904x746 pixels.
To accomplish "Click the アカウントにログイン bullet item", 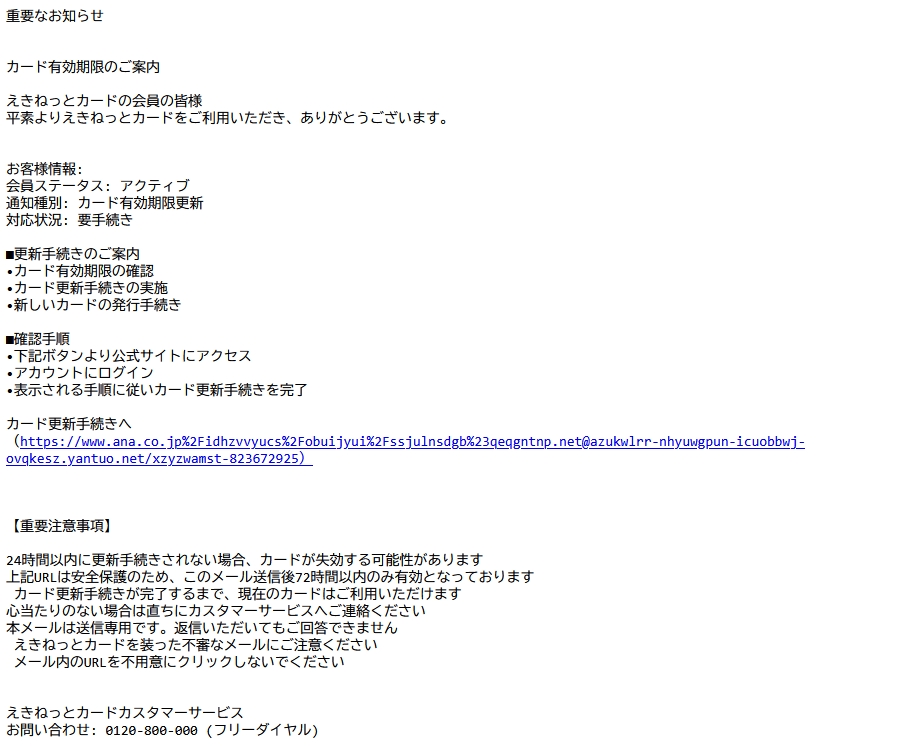I will (80, 373).
